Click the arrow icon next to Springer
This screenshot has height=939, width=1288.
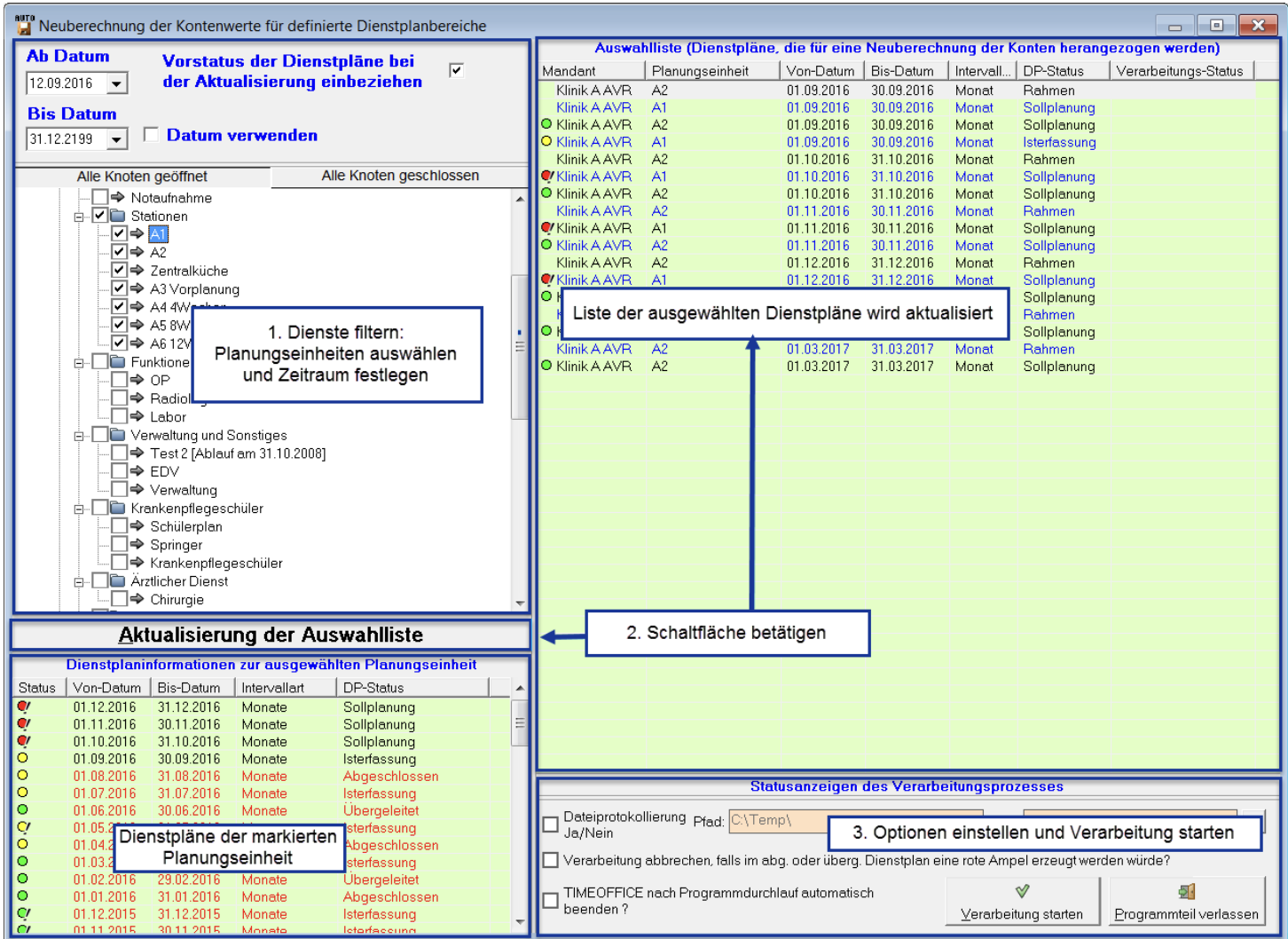137,544
